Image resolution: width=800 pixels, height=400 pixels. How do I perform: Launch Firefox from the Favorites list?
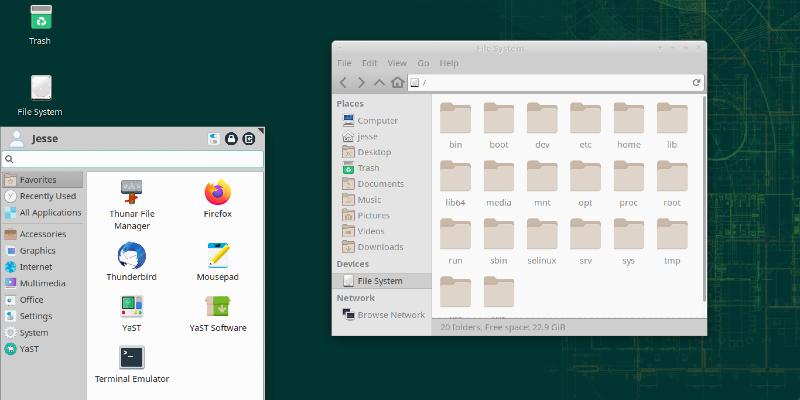217,198
